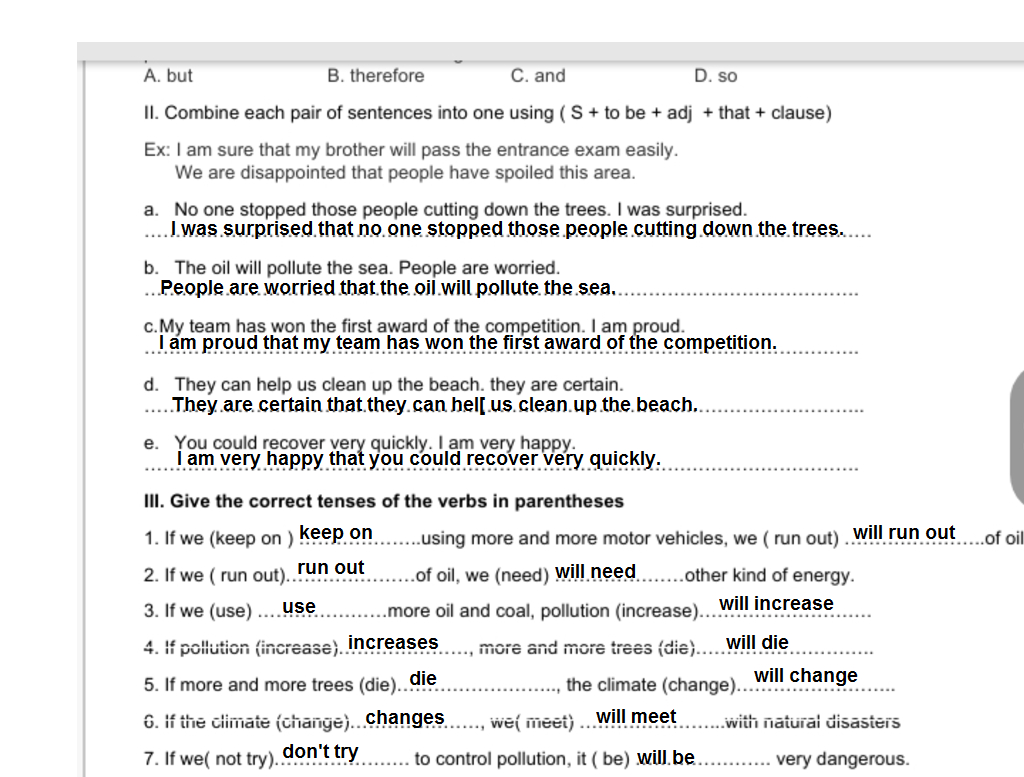Click the text 'more and more trees (die)' in question 4
Image resolution: width=1024 pixels, height=777 pixels.
(x=586, y=648)
